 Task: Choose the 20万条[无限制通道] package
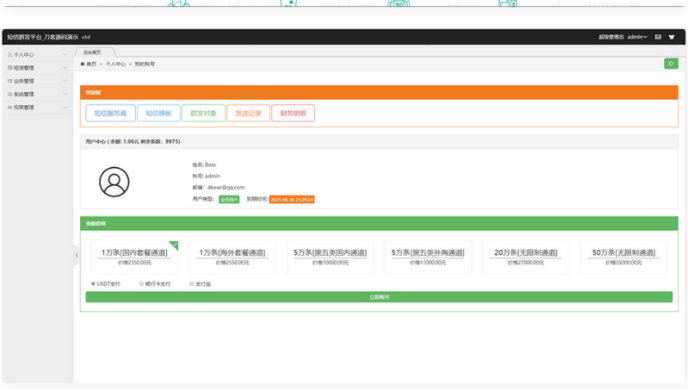point(526,257)
